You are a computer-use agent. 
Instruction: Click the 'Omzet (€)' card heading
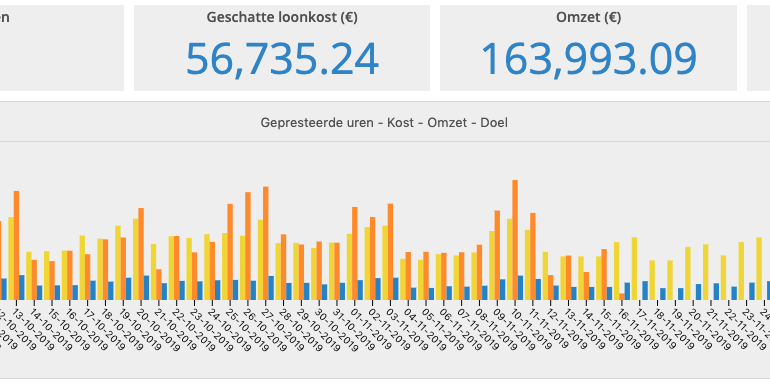(588, 18)
